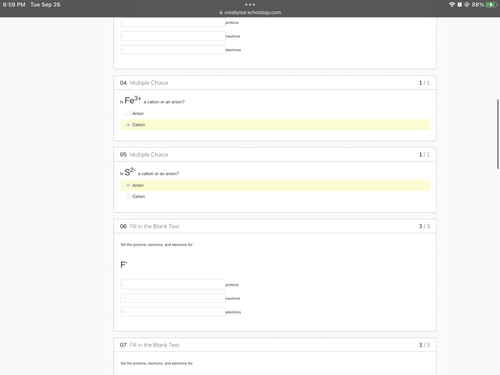Click neutrons input field in top question
The image size is (500, 375).
[x=173, y=36]
